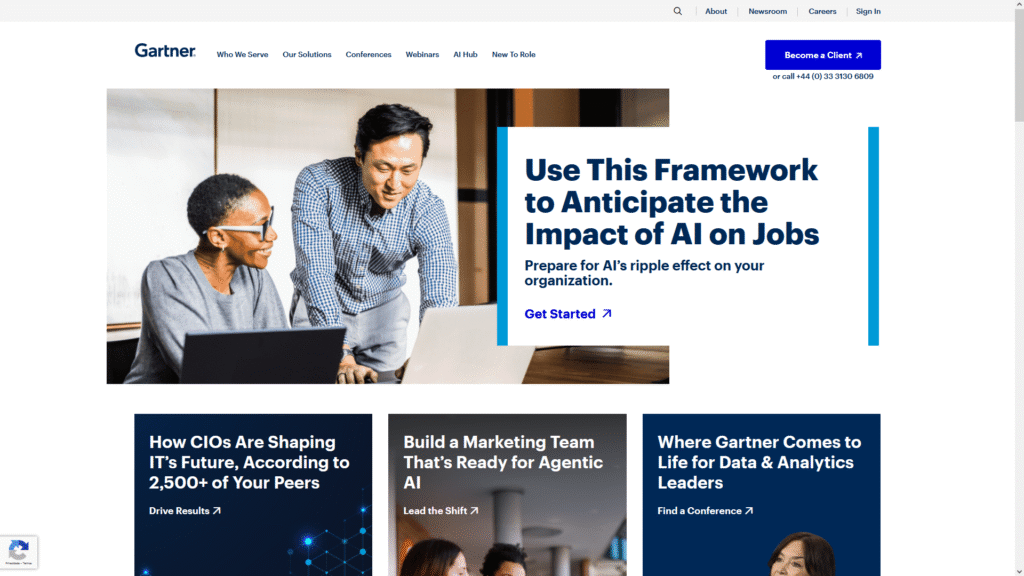Open the About link
The height and width of the screenshot is (576, 1024).
point(716,11)
